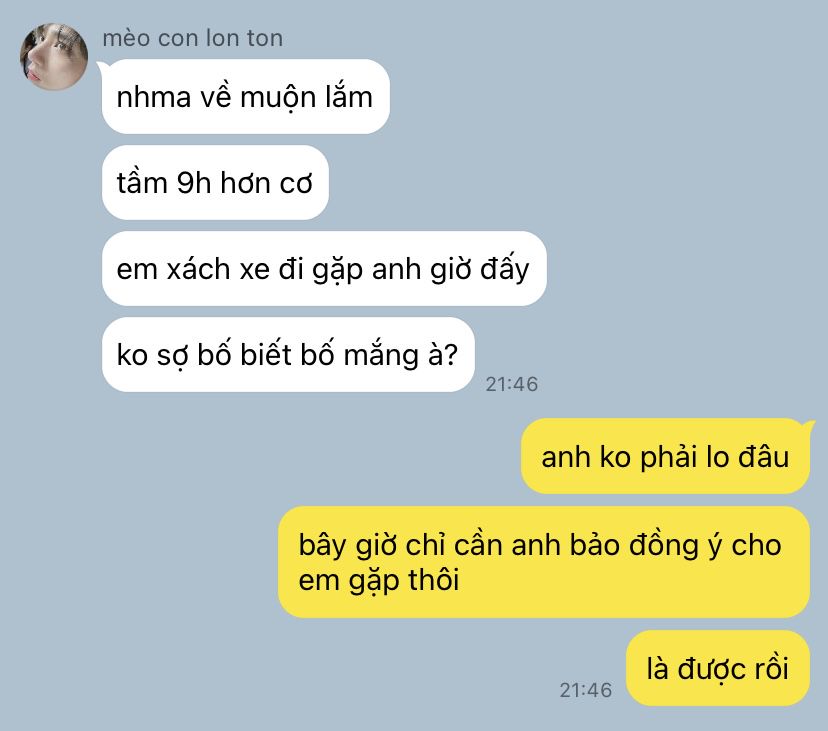Select the message "tầm 9h hơn cơ"
Image resolution: width=828 pixels, height=731 pixels.
click(x=215, y=183)
